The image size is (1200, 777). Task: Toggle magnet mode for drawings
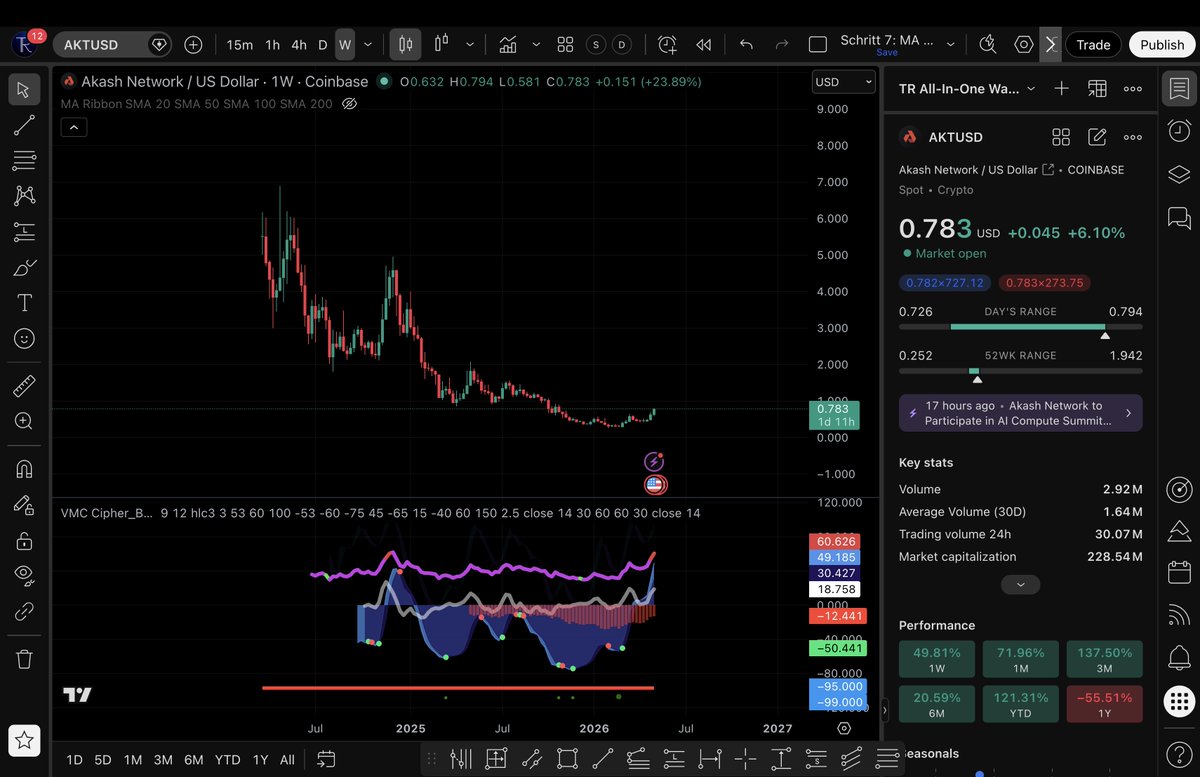25,468
